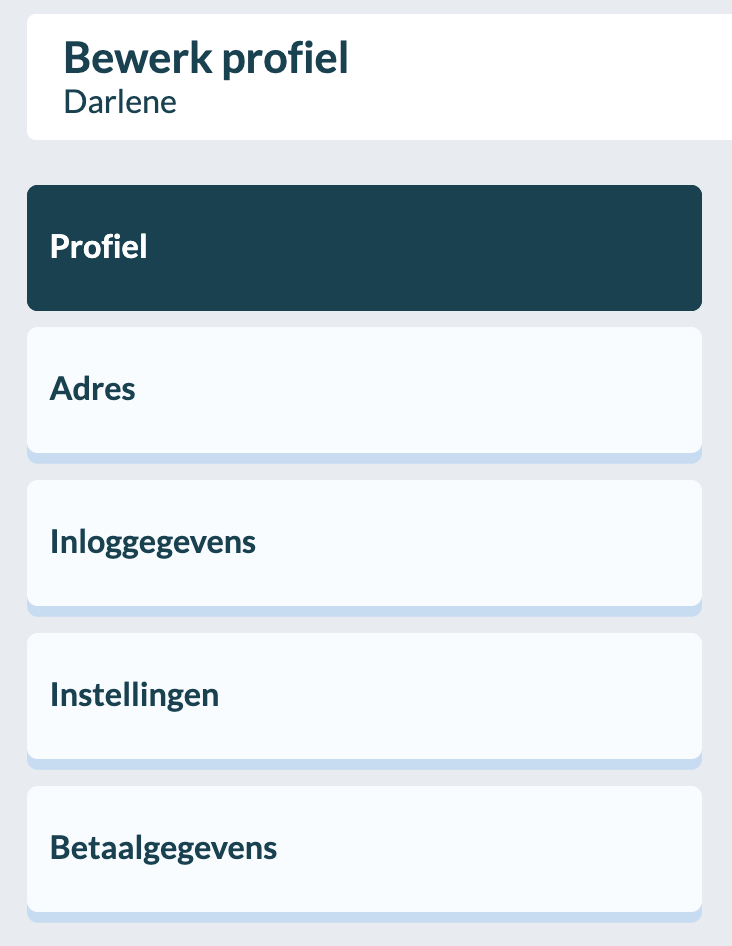Image resolution: width=732 pixels, height=946 pixels.
Task: Open settings via the Instellingen card
Action: tap(364, 696)
